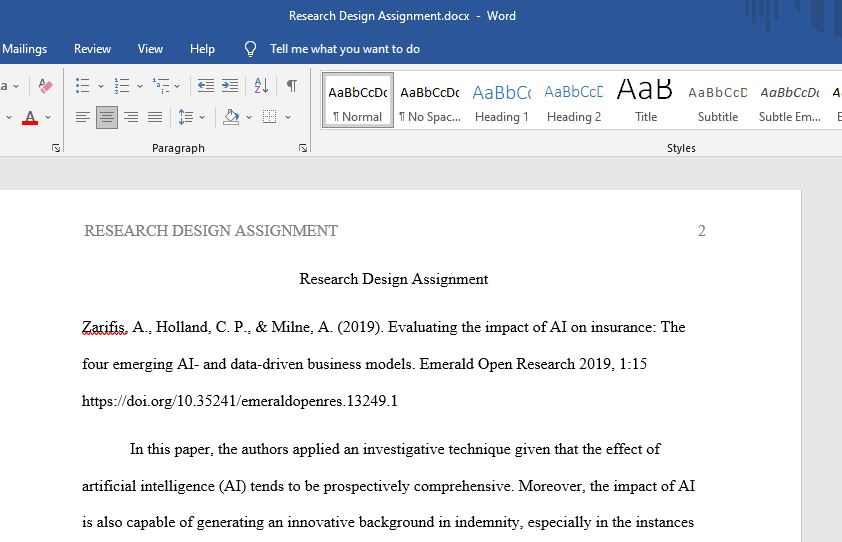Screen dimensions: 842x542
Task: Click the page header RESEARCH DESIGN ASSIGNMENT
Action: (211, 231)
